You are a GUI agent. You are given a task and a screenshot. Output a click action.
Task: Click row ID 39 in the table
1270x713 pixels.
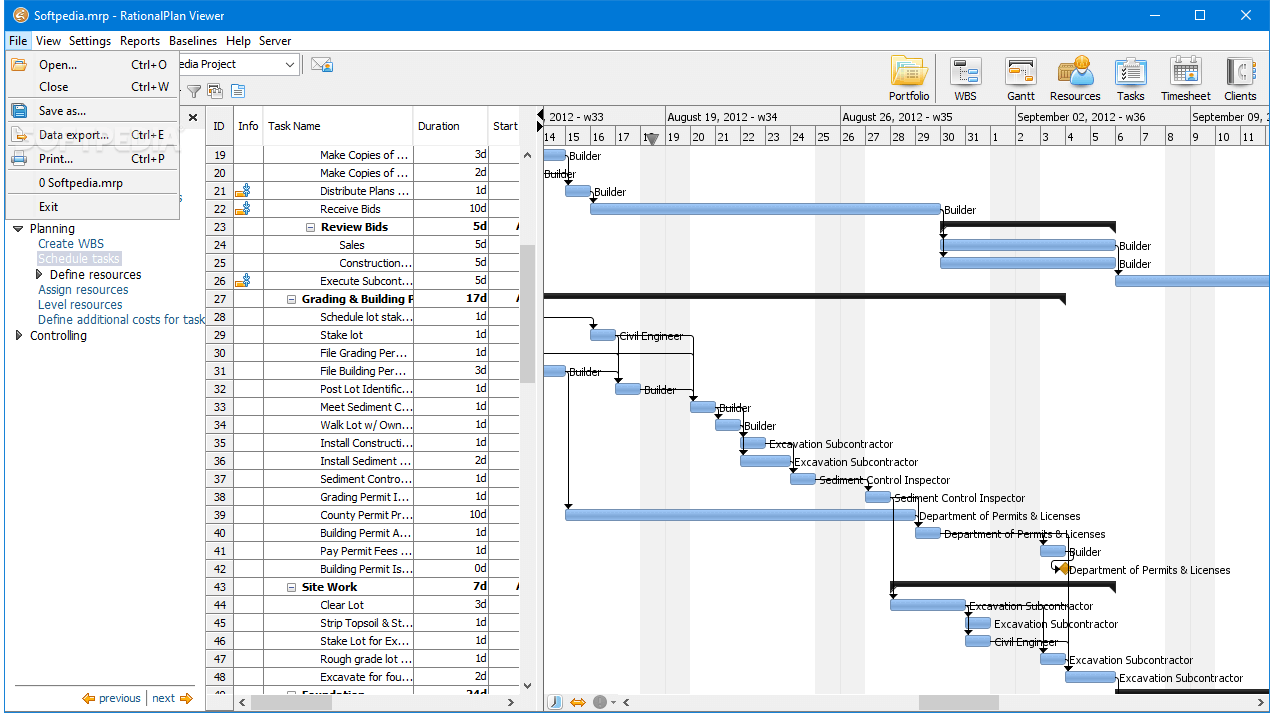(220, 515)
